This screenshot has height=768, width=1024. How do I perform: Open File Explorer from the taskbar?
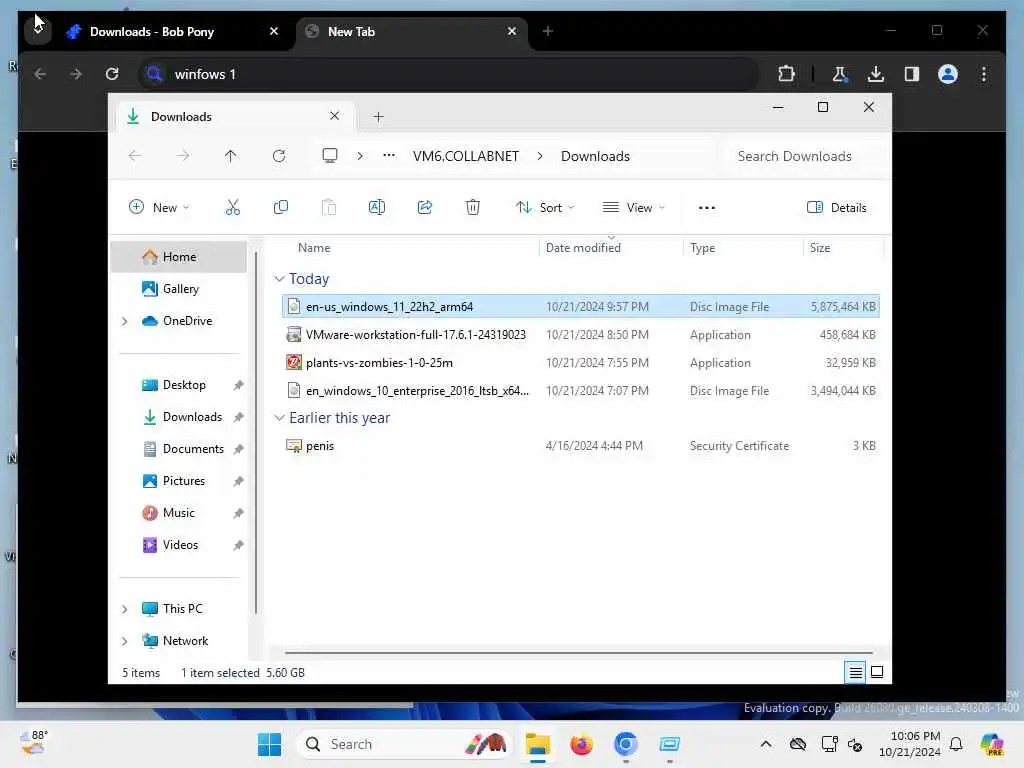point(537,744)
